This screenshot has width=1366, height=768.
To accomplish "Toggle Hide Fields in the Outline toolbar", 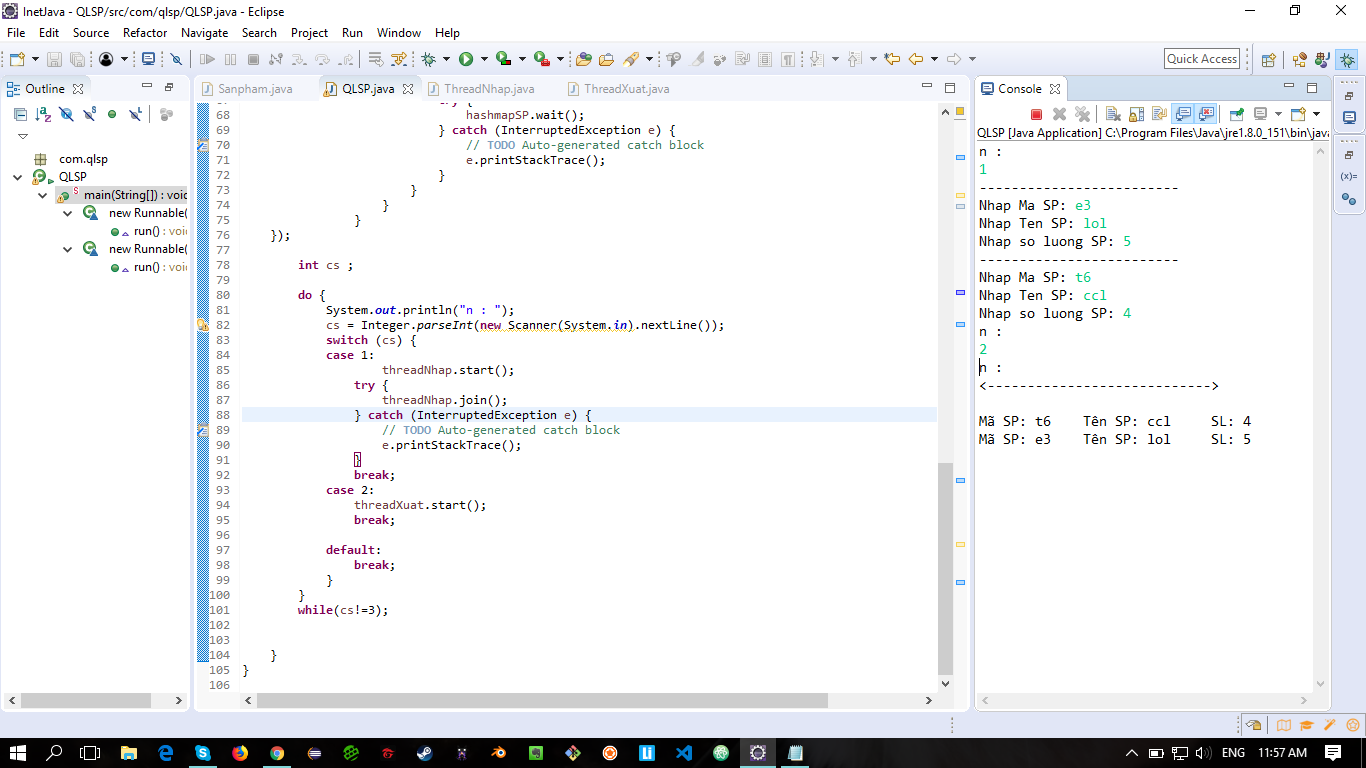I will click(x=66, y=114).
